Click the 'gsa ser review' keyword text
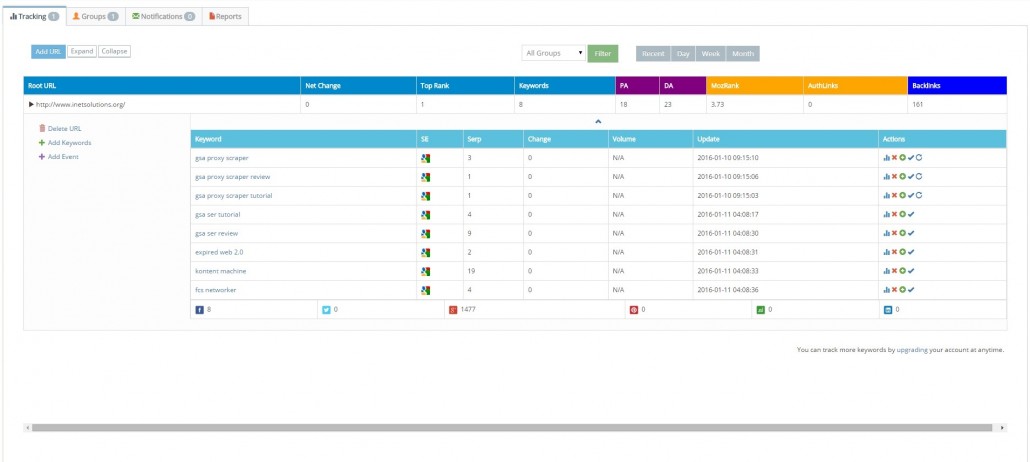The height and width of the screenshot is (462, 1030). coord(216,233)
